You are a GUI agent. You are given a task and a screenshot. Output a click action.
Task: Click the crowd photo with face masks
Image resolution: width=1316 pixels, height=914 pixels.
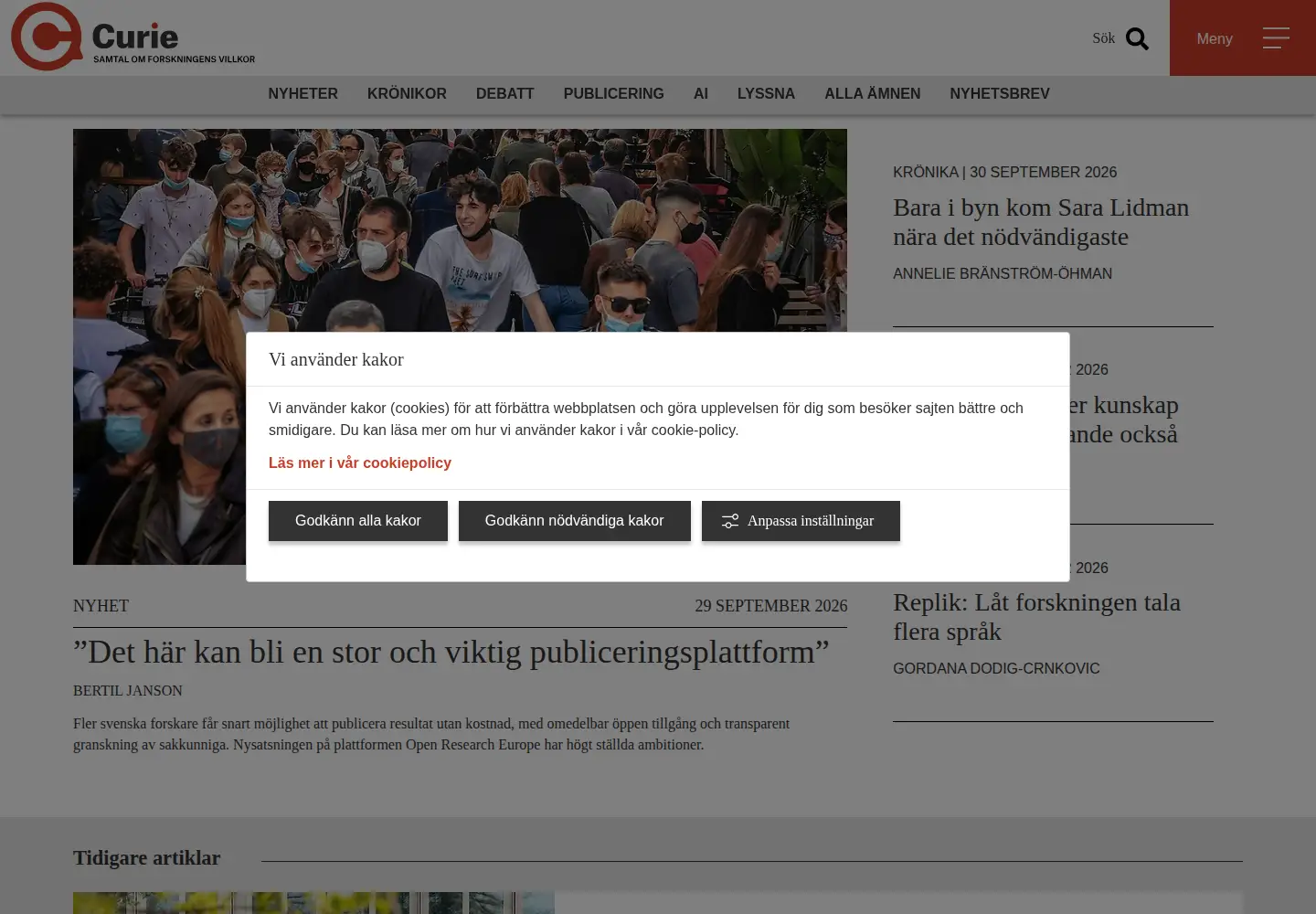(460, 228)
